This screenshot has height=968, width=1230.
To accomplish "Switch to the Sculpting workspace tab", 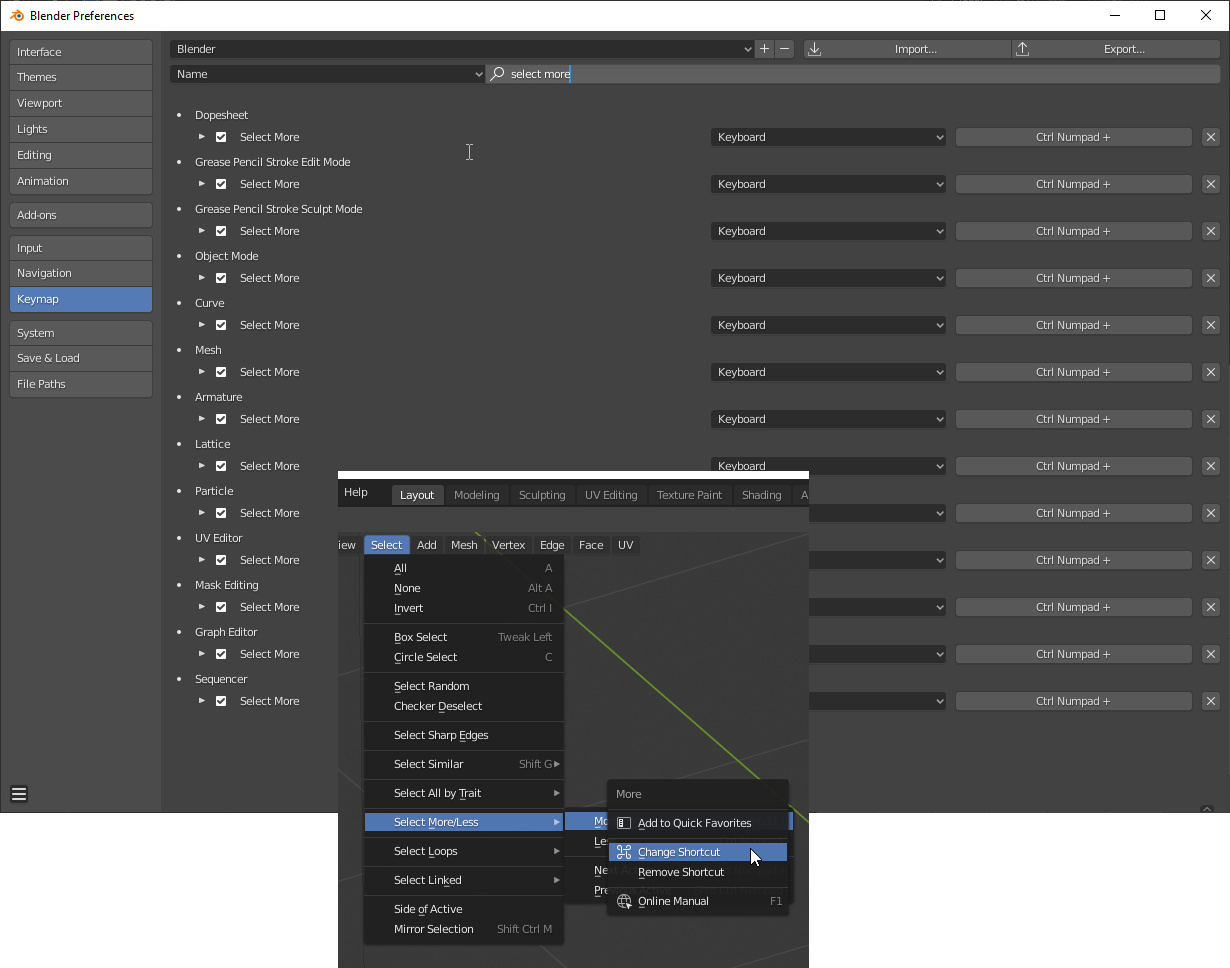I will coord(542,494).
